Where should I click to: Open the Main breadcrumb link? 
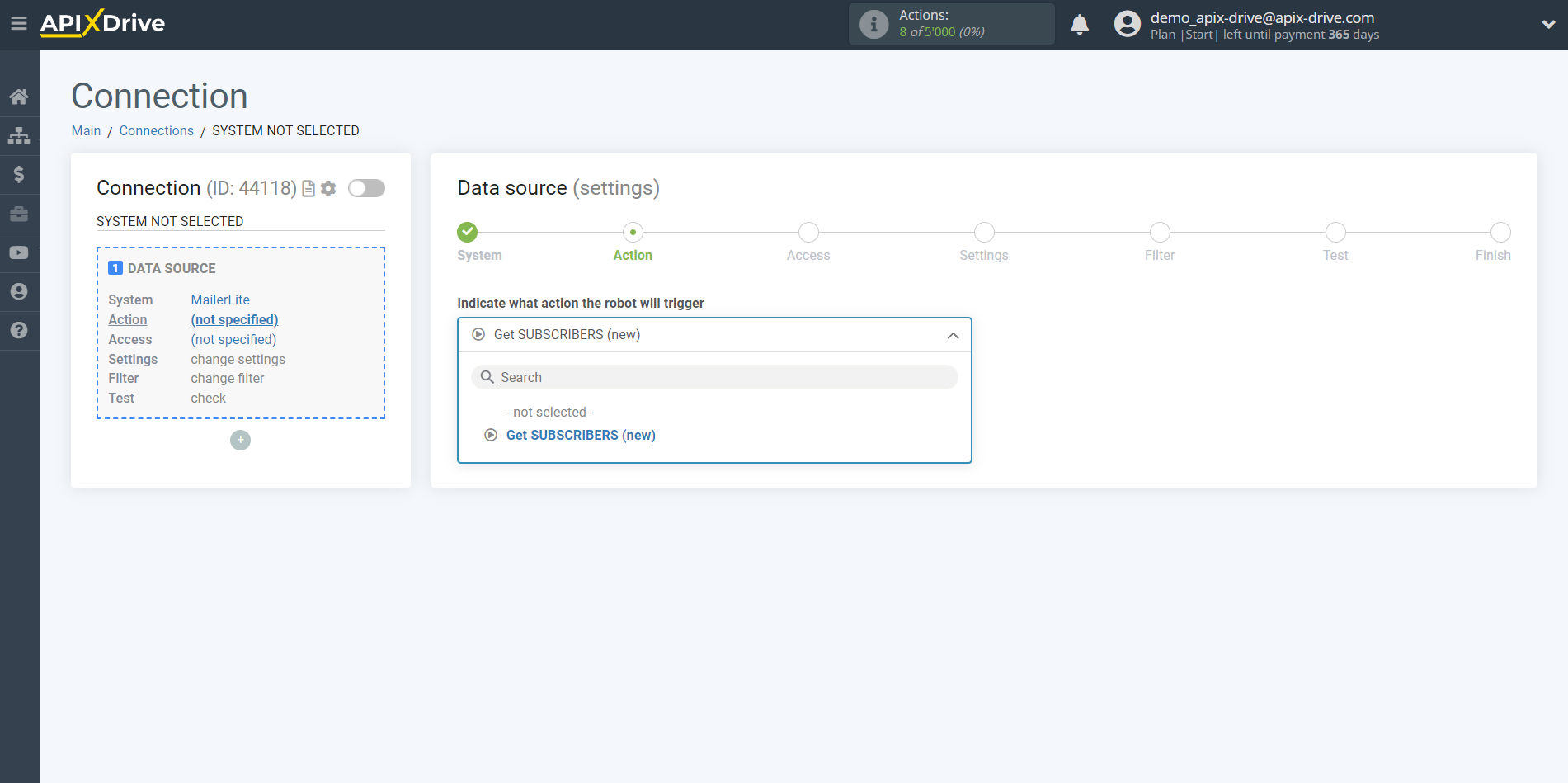[x=86, y=130]
